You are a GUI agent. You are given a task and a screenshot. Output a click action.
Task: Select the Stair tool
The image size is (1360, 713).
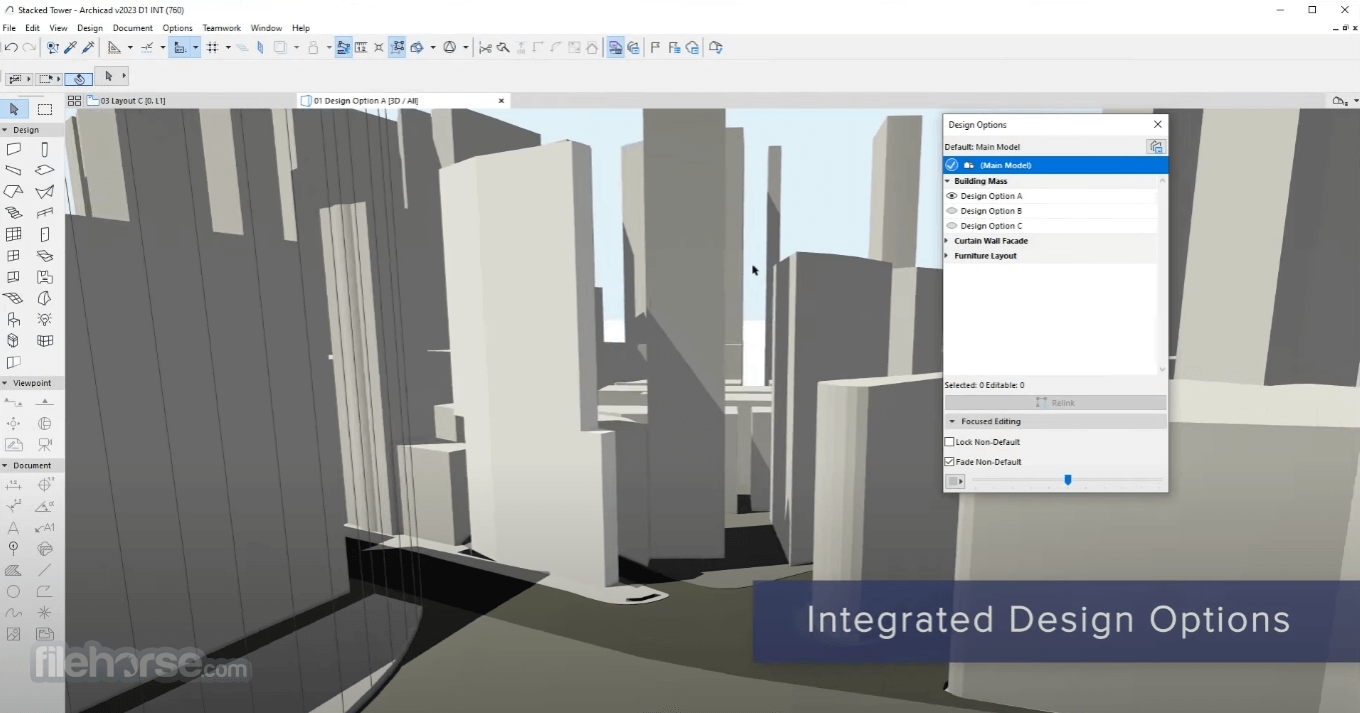14,213
